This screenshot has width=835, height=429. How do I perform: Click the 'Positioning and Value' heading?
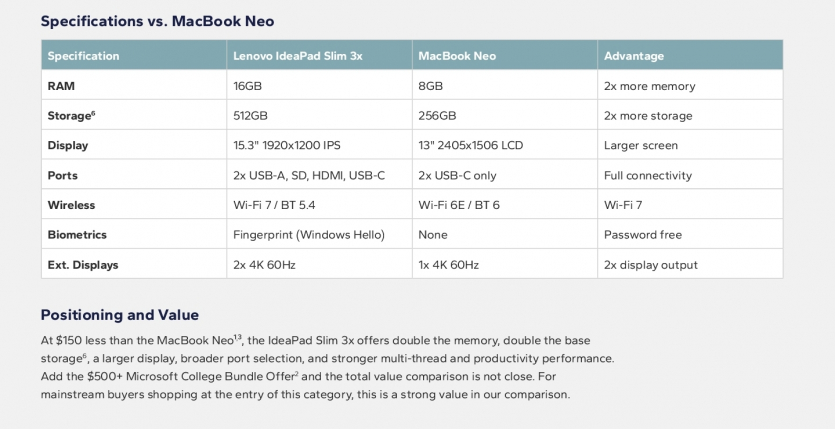tap(120, 315)
